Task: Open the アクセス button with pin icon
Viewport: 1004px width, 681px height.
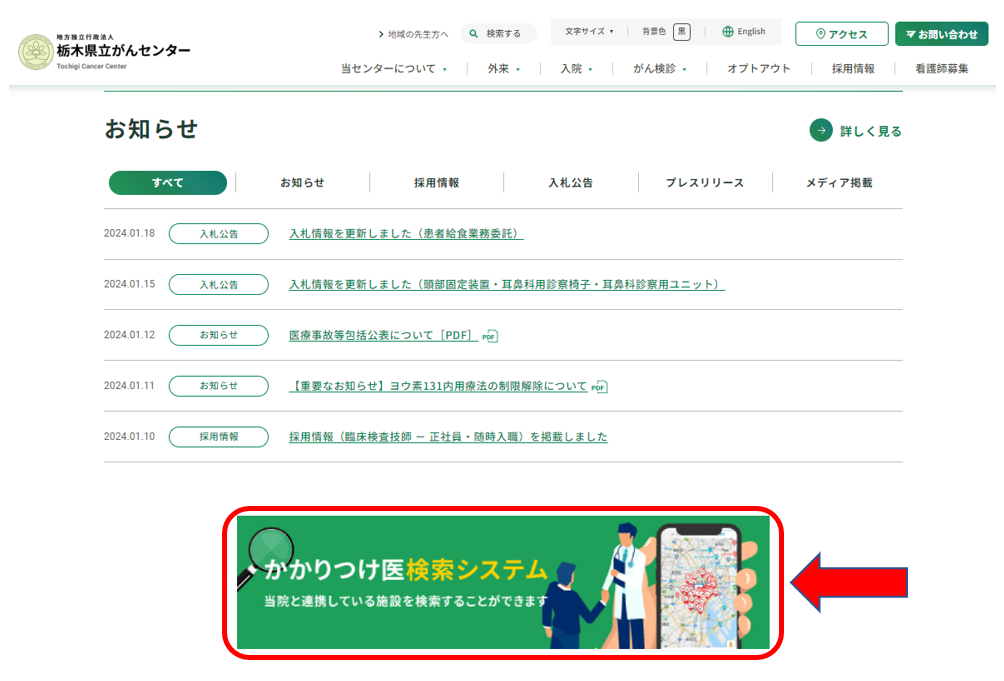Action: [841, 34]
